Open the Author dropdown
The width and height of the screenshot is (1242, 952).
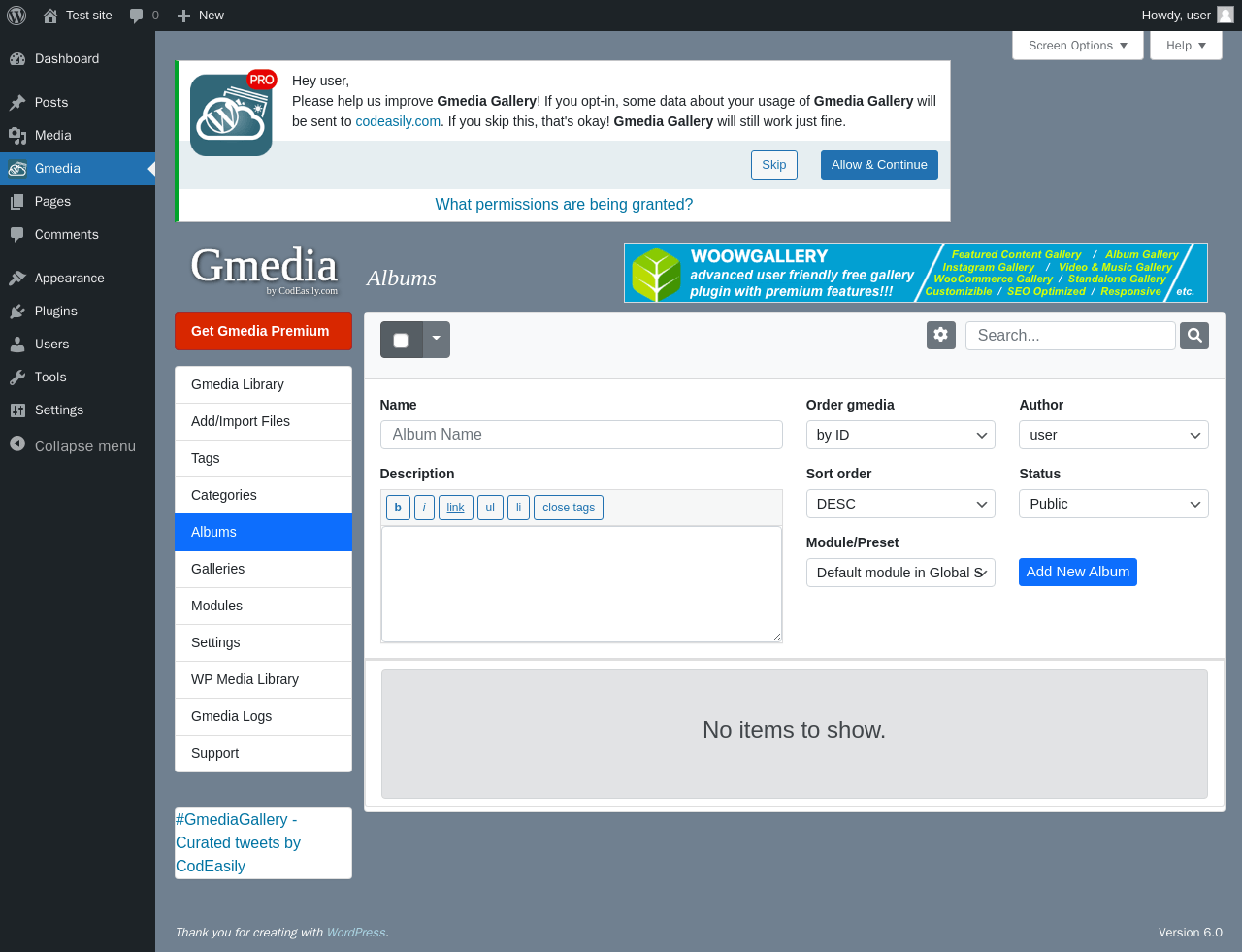(1114, 435)
